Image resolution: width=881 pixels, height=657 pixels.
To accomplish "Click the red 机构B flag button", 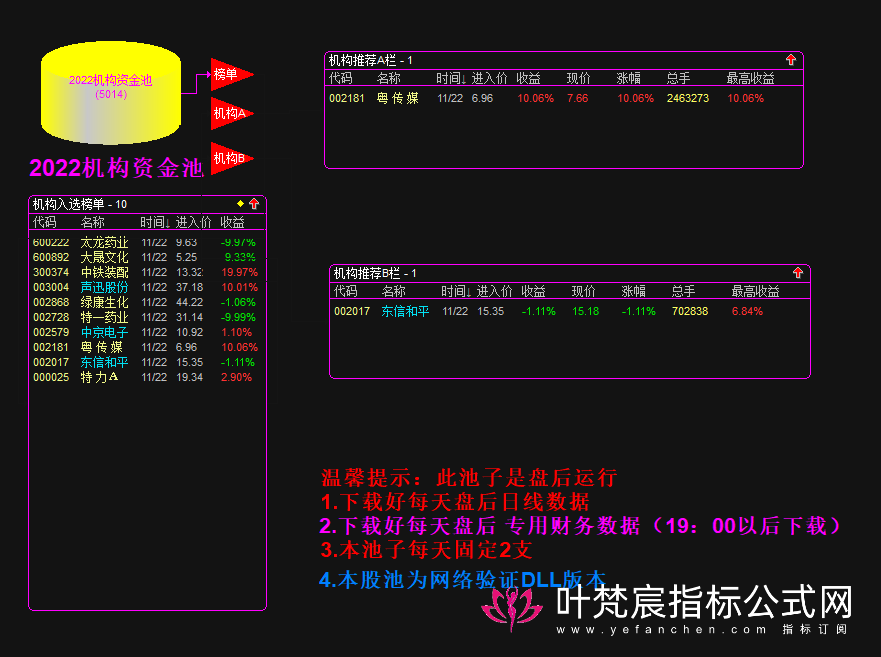I will point(230,158).
